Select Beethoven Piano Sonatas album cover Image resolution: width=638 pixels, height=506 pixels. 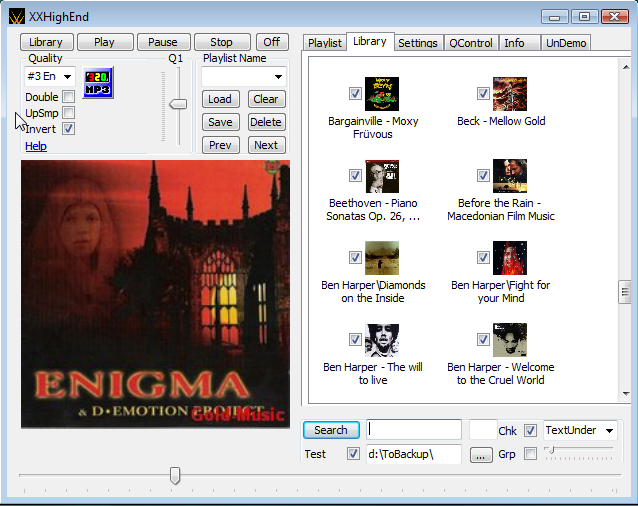[382, 176]
